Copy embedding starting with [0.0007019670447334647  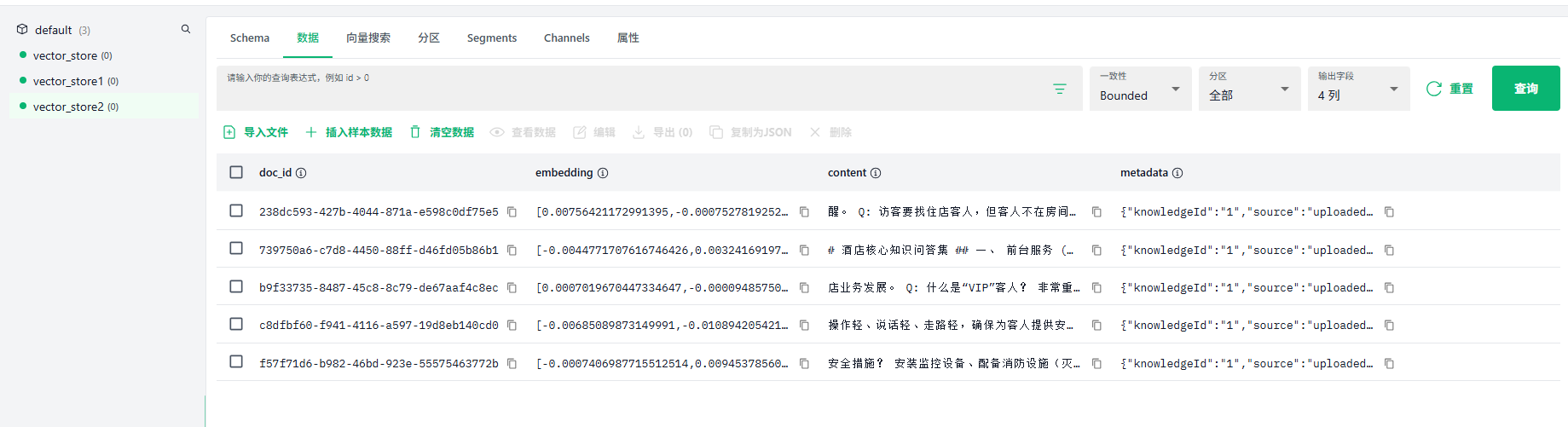(x=804, y=287)
